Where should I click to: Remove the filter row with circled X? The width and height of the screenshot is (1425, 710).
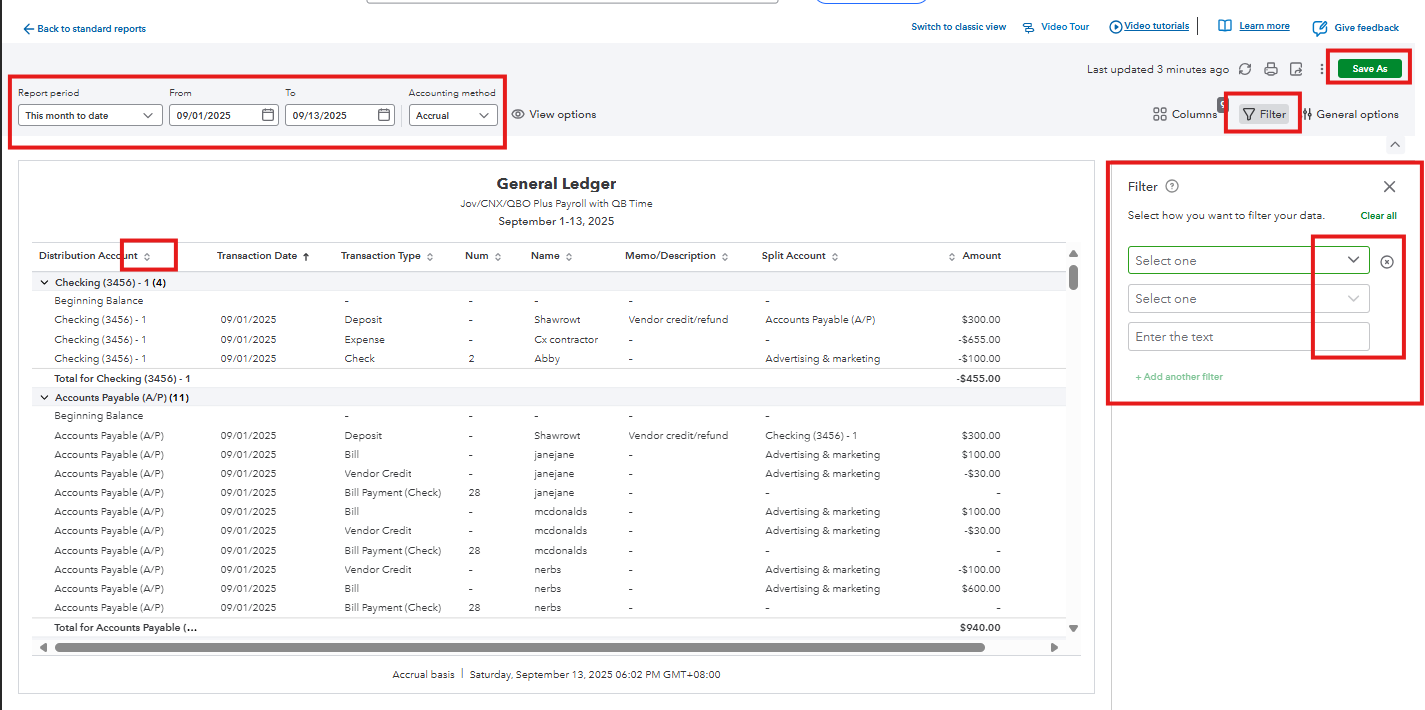1386,261
